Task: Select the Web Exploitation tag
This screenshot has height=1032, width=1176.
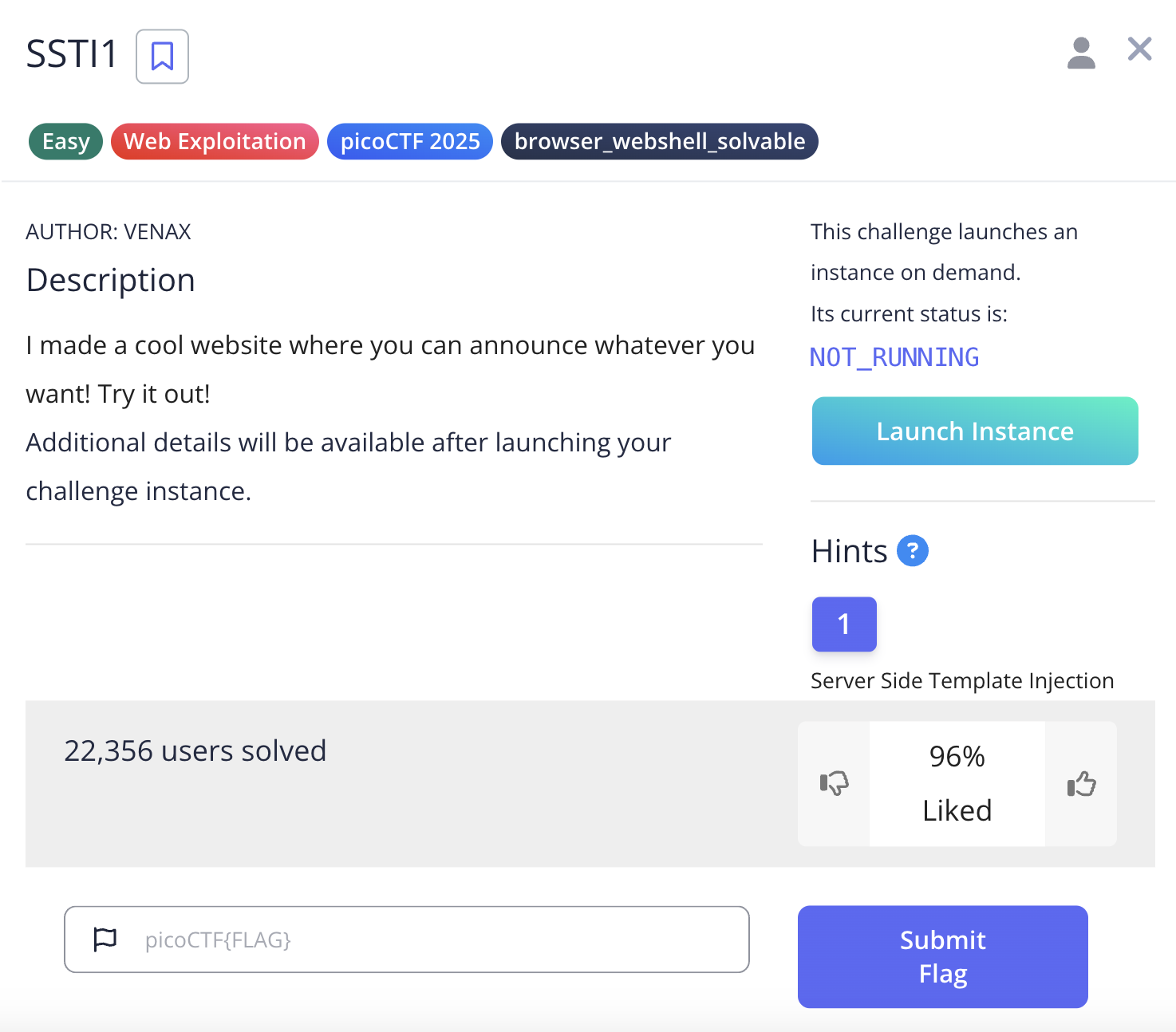Action: pyautogui.click(x=215, y=141)
